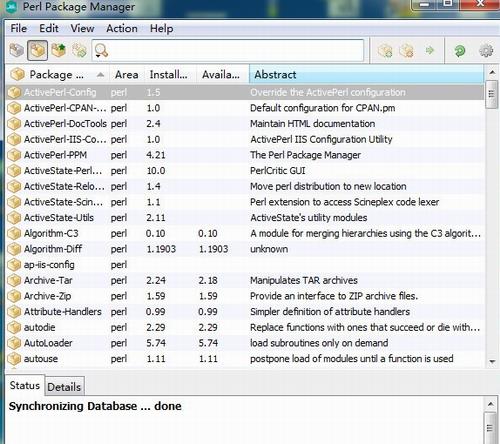Sort by Package name column header arrow
Viewport: 500px width, 444px height.
coord(100,75)
